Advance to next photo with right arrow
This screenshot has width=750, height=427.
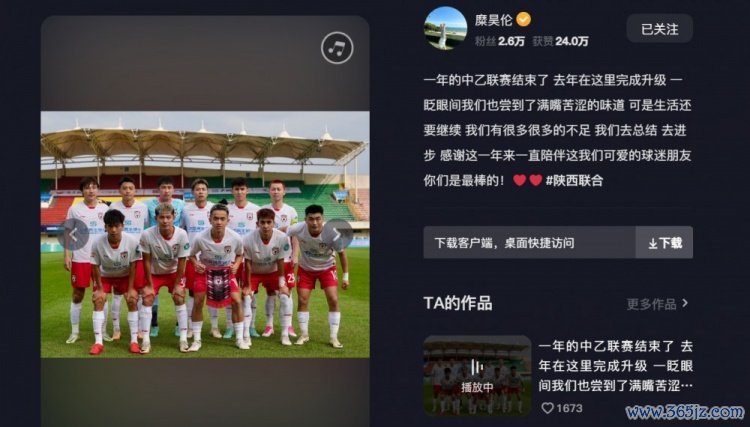(x=337, y=234)
